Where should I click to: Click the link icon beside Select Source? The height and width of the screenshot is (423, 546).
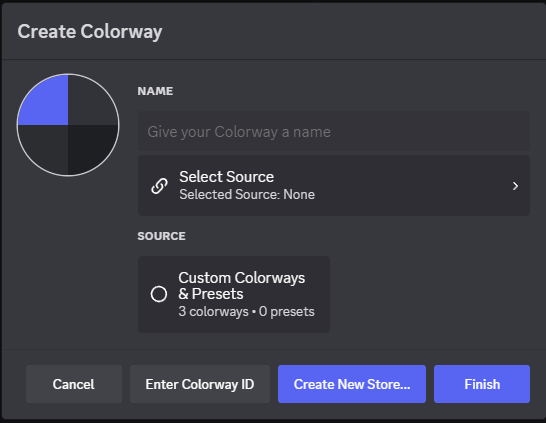[159, 186]
